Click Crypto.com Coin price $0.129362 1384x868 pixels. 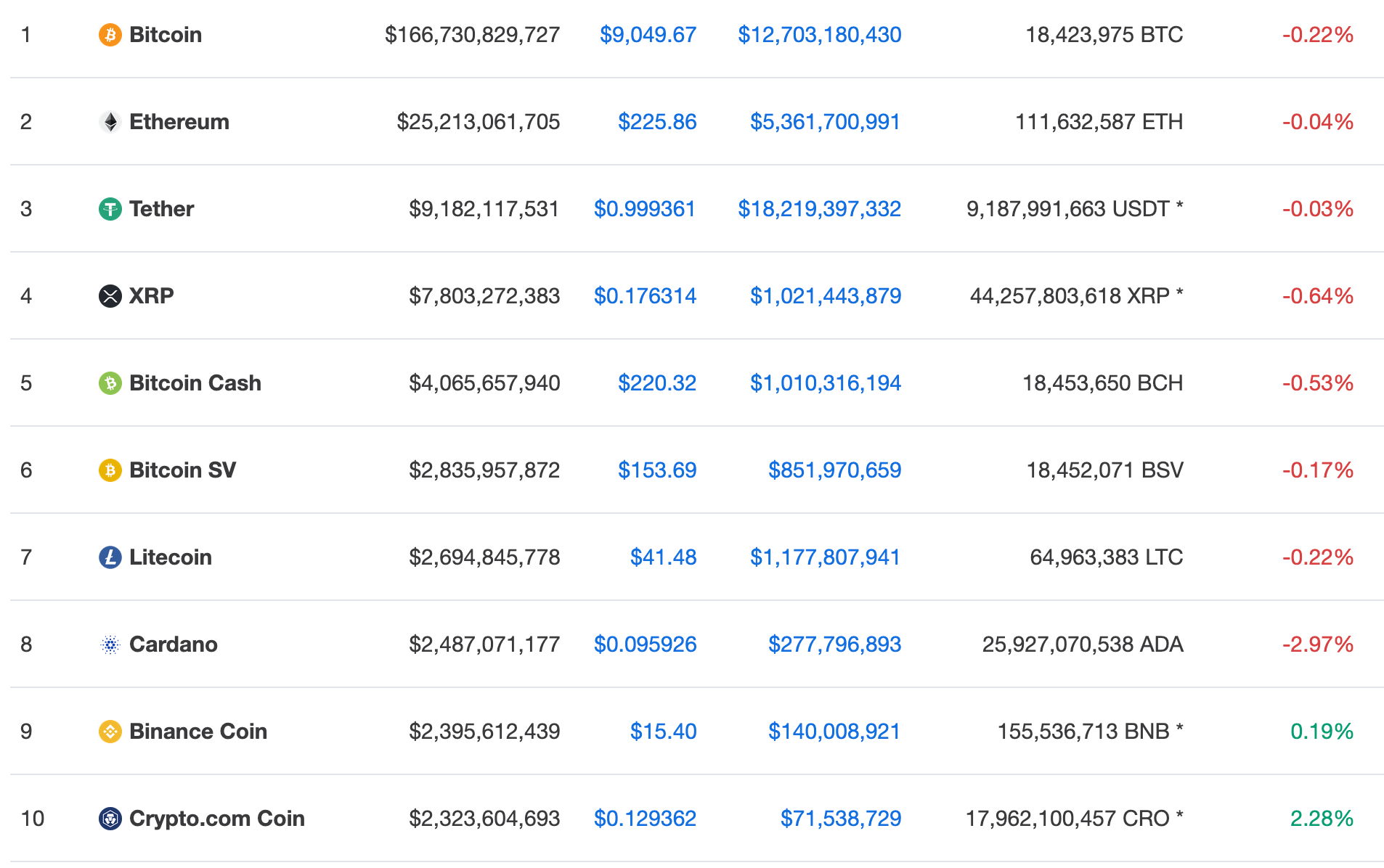pyautogui.click(x=645, y=819)
